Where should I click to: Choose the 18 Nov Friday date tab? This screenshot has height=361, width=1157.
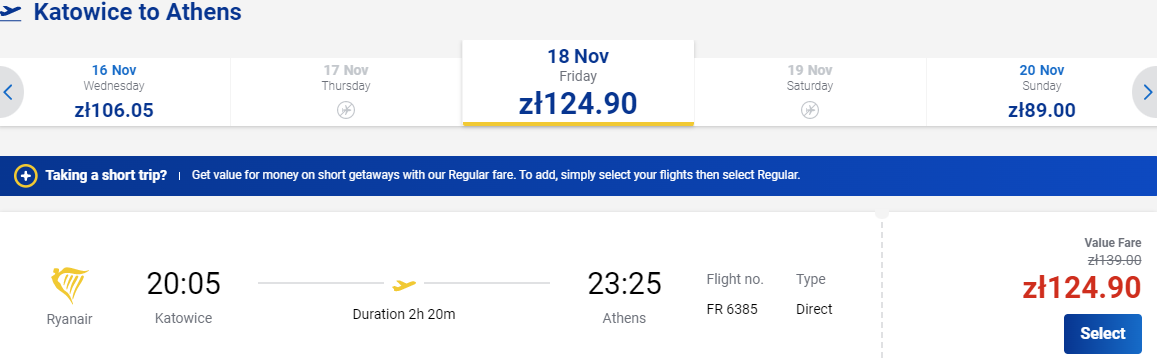[x=578, y=83]
